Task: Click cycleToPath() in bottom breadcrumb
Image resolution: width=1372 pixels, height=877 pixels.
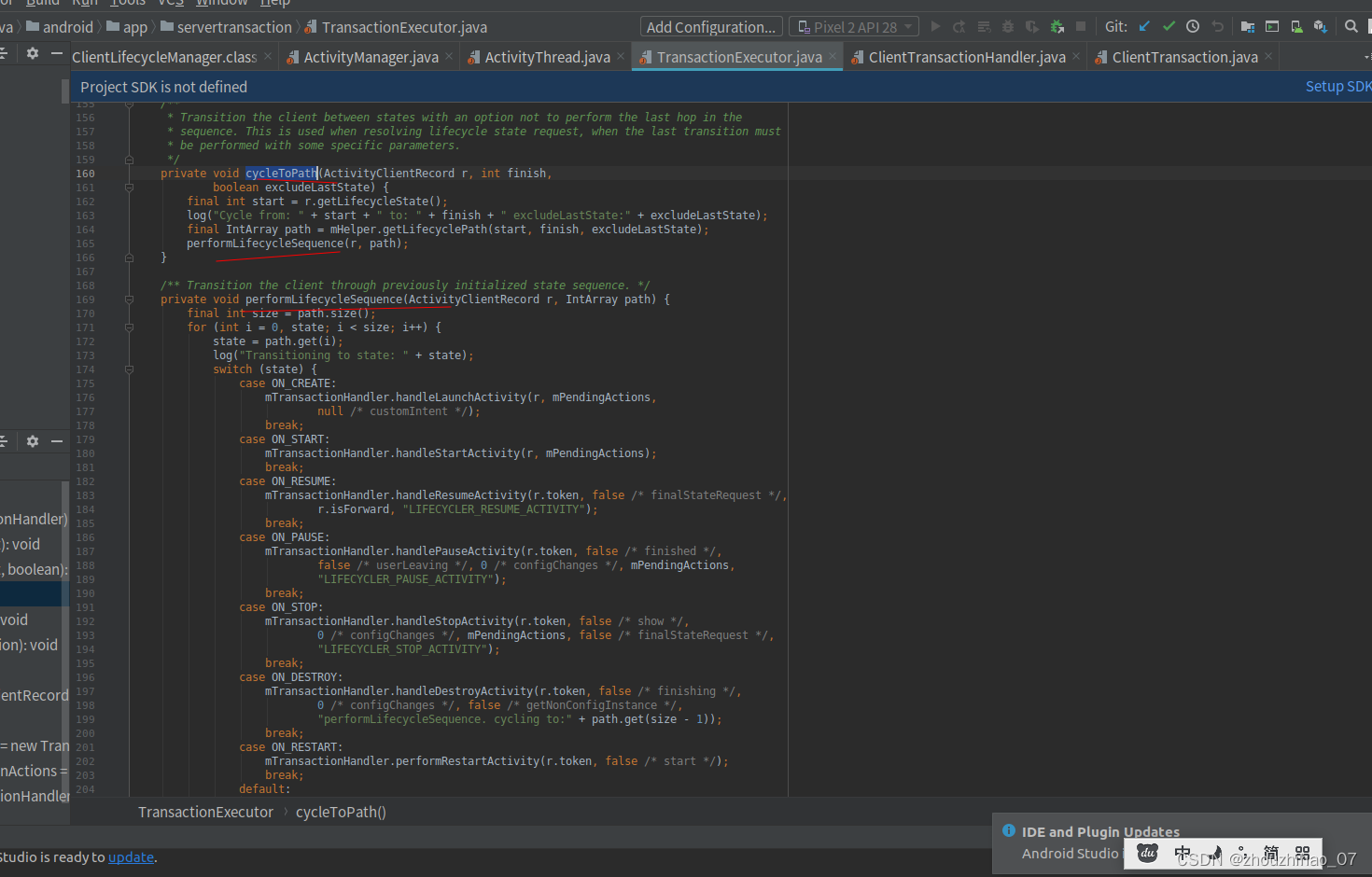Action: click(341, 812)
